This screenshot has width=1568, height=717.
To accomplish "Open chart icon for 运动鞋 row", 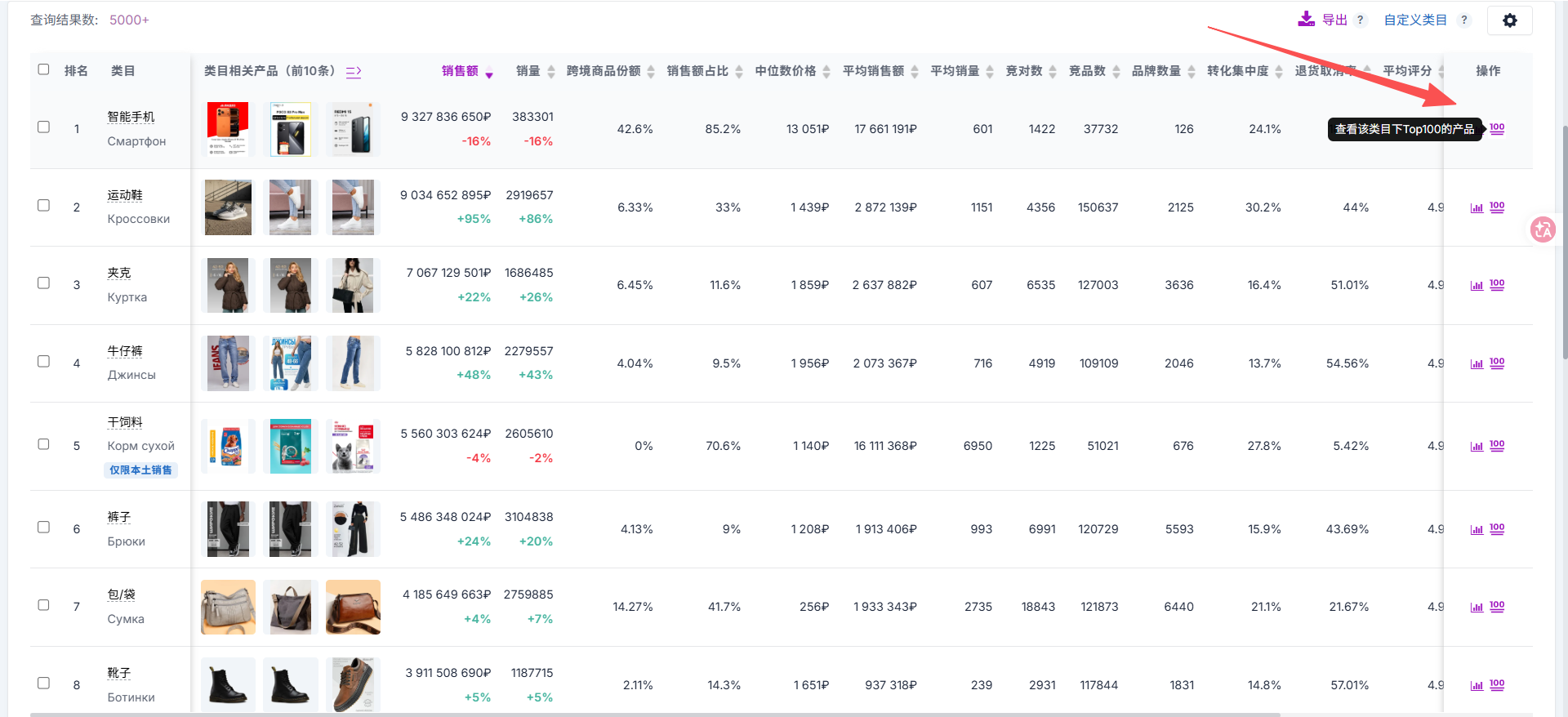I will (1477, 208).
